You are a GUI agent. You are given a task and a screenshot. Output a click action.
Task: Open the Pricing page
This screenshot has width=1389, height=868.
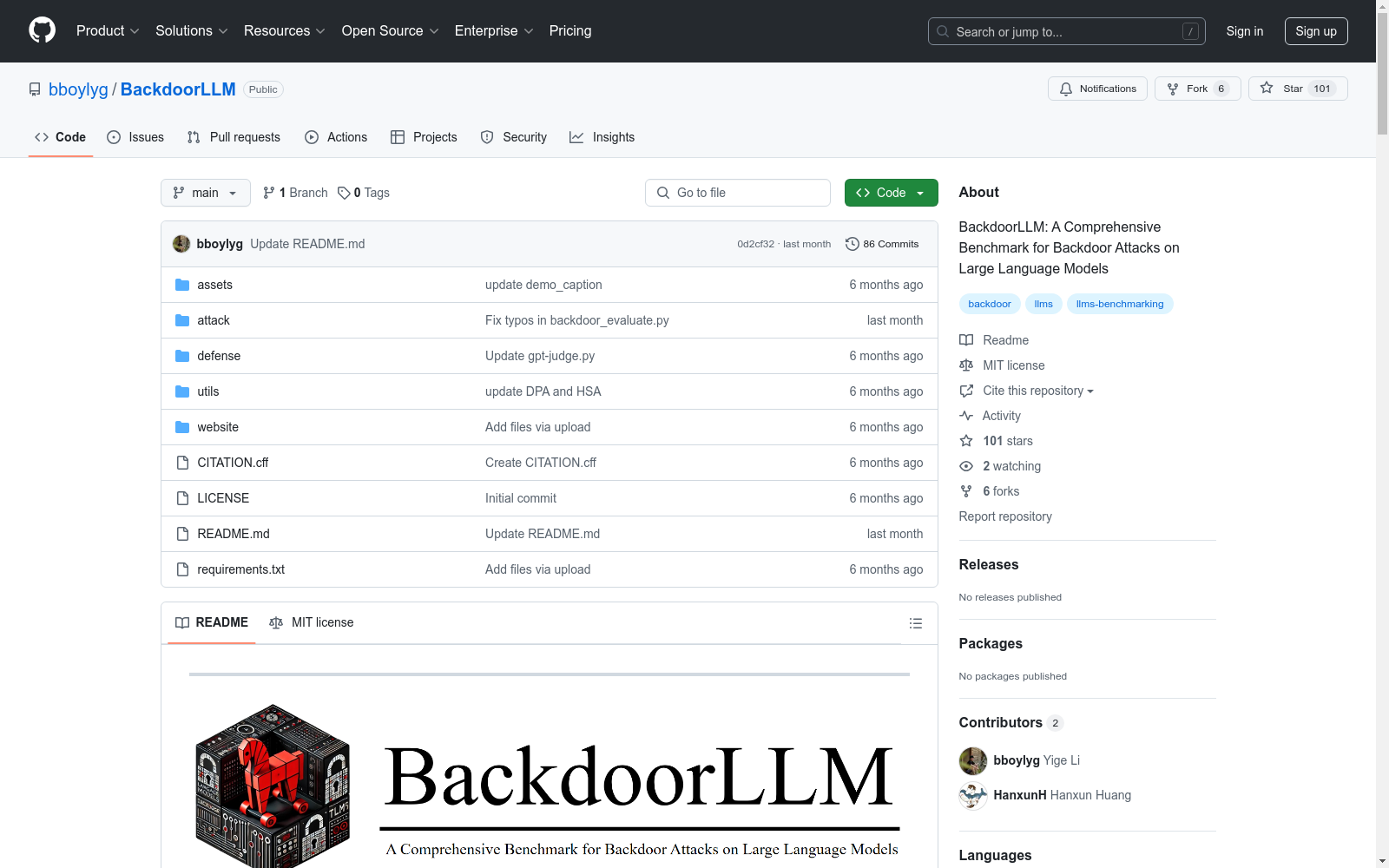(x=570, y=30)
